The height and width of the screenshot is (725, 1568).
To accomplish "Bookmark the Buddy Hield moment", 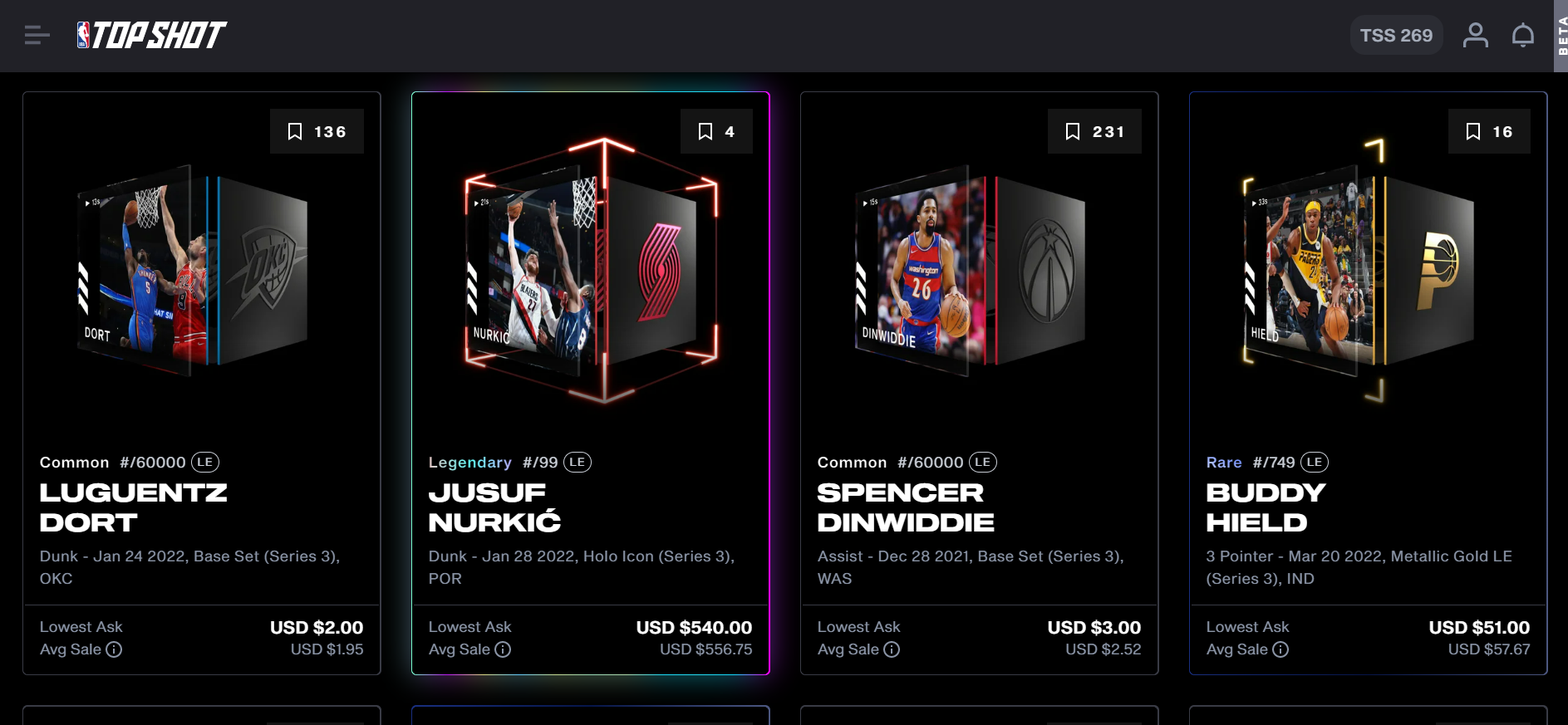I will pyautogui.click(x=1489, y=131).
